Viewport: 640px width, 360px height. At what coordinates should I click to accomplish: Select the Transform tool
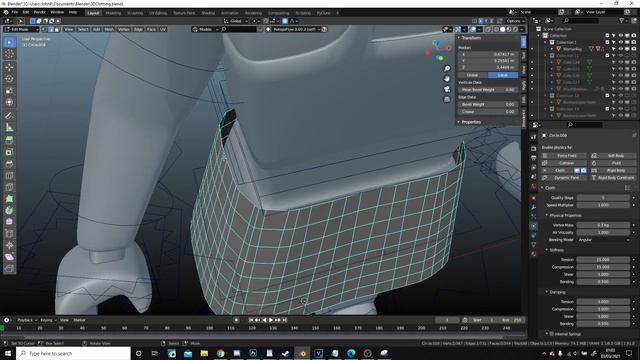coord(9,102)
